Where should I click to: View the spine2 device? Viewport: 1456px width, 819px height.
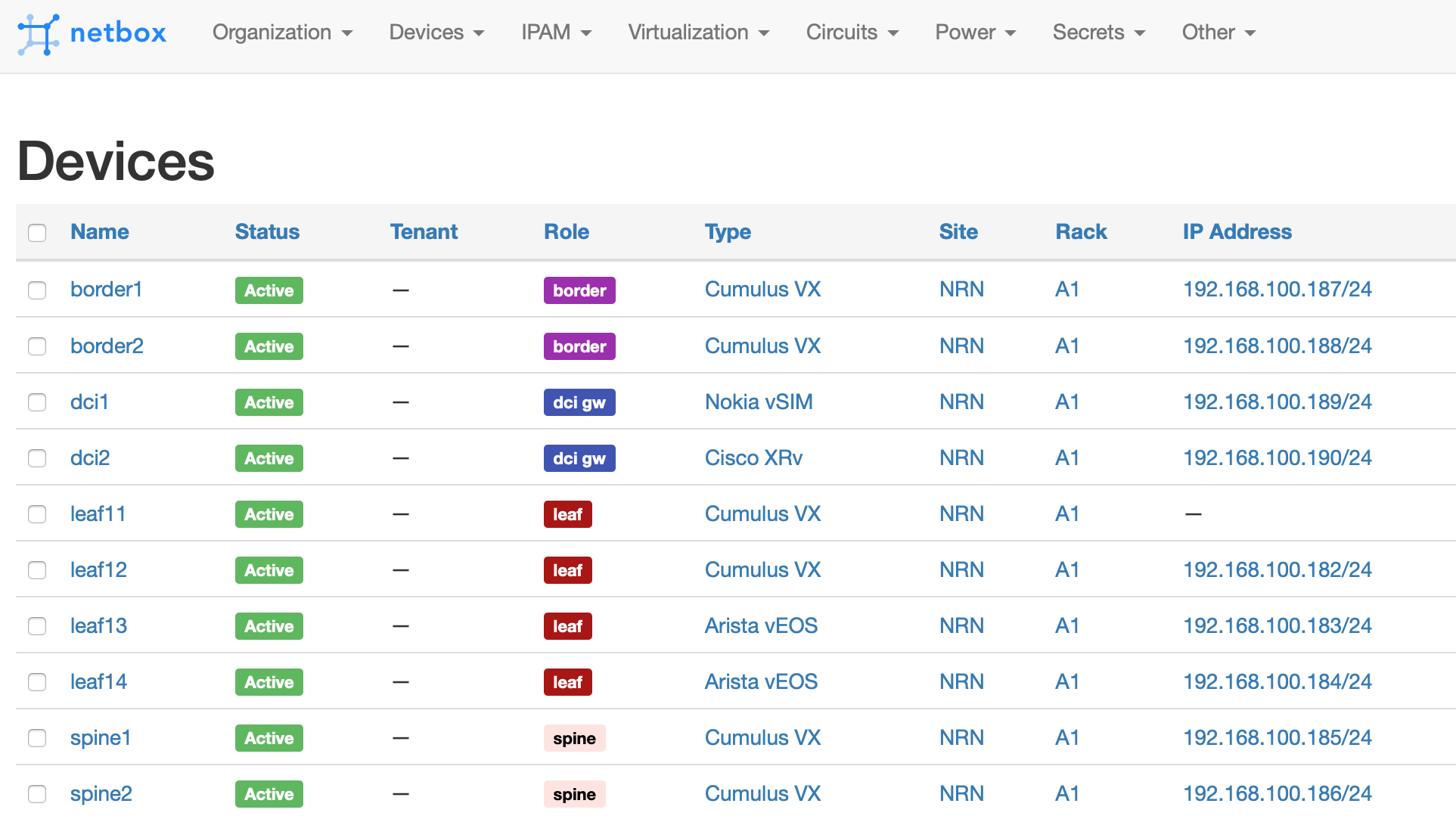(x=101, y=793)
